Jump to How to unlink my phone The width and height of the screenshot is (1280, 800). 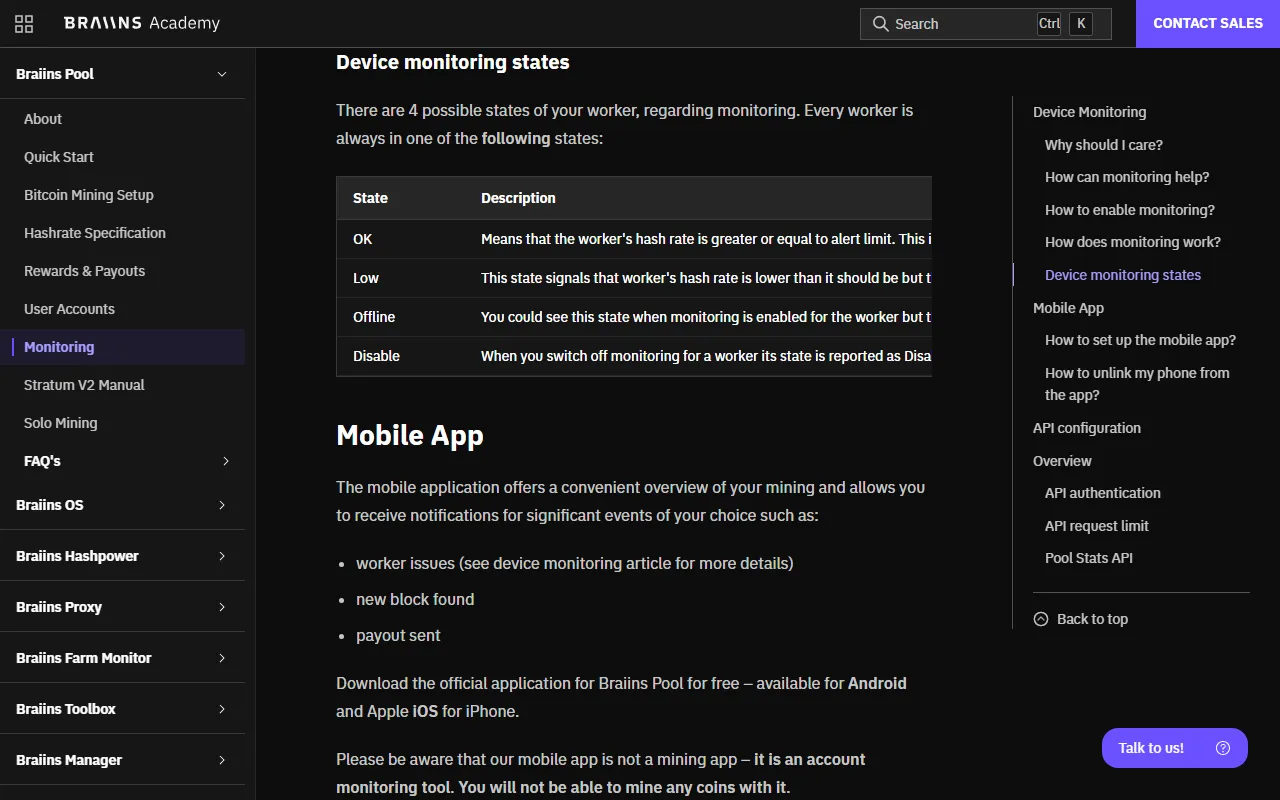point(1137,384)
